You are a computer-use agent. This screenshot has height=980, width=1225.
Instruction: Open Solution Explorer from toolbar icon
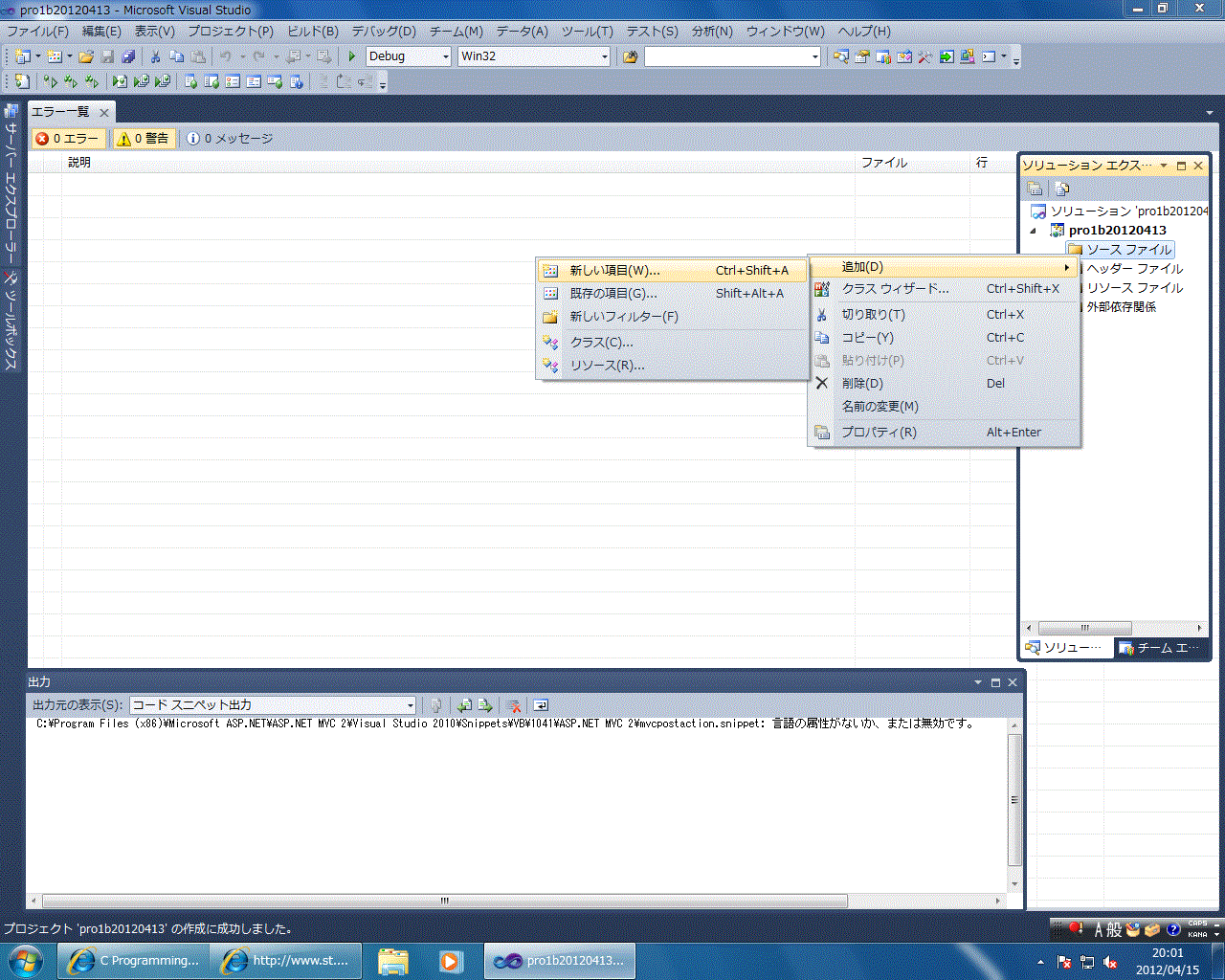pos(841,56)
